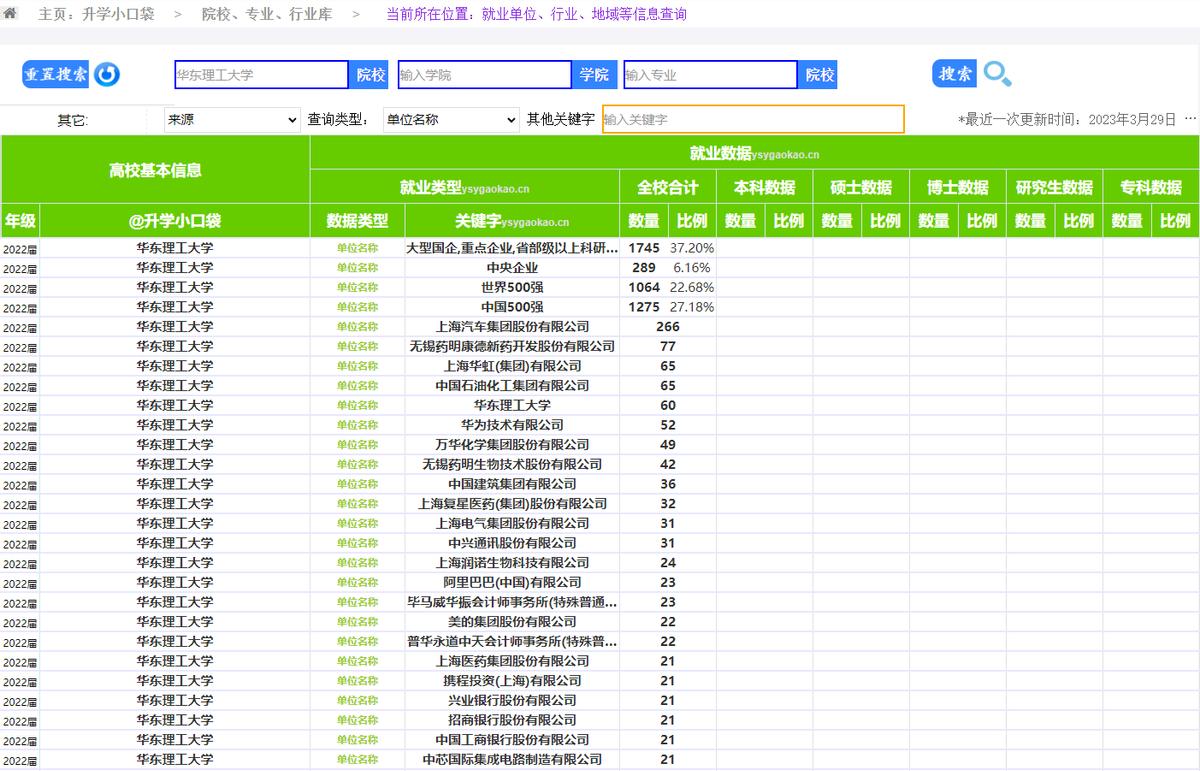1200x771 pixels.
Task: Click the 6.16% ratio value
Action: 692,268
